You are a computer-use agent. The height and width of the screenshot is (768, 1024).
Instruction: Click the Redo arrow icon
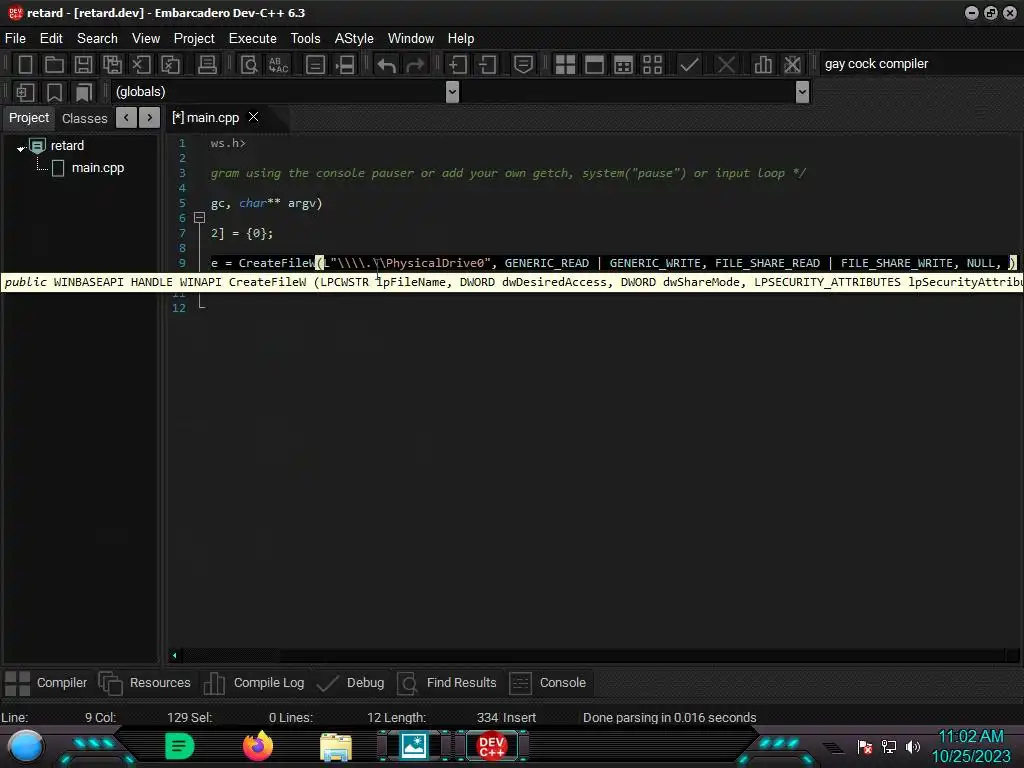(415, 65)
